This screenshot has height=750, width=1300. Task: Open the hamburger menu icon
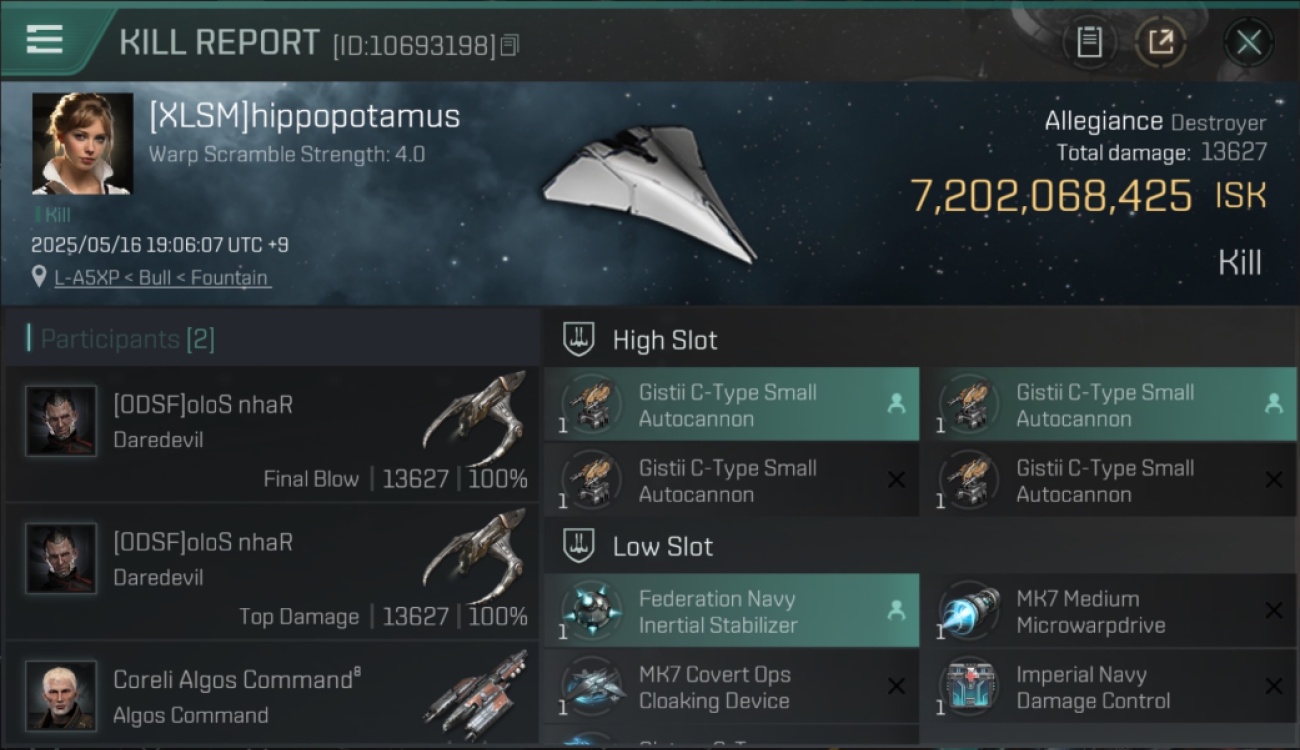coord(45,40)
